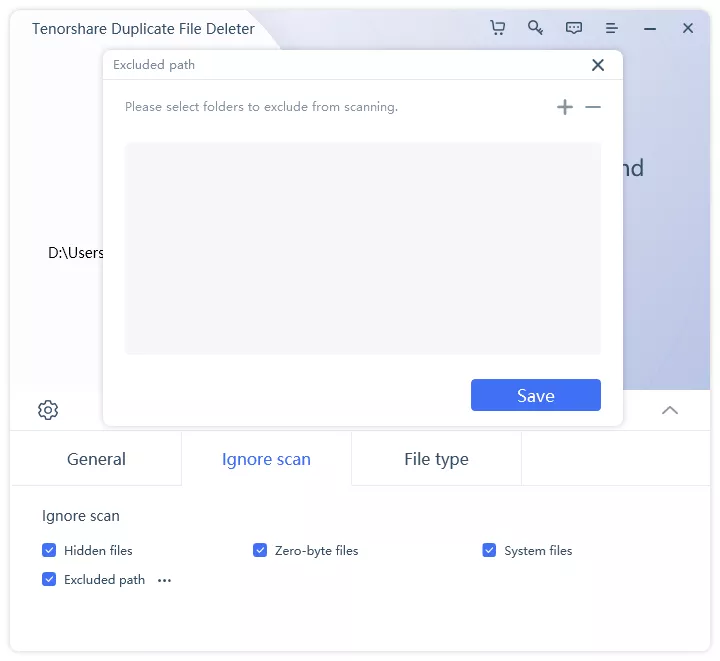
Task: Close the Tenorshare application window
Action: click(x=688, y=28)
